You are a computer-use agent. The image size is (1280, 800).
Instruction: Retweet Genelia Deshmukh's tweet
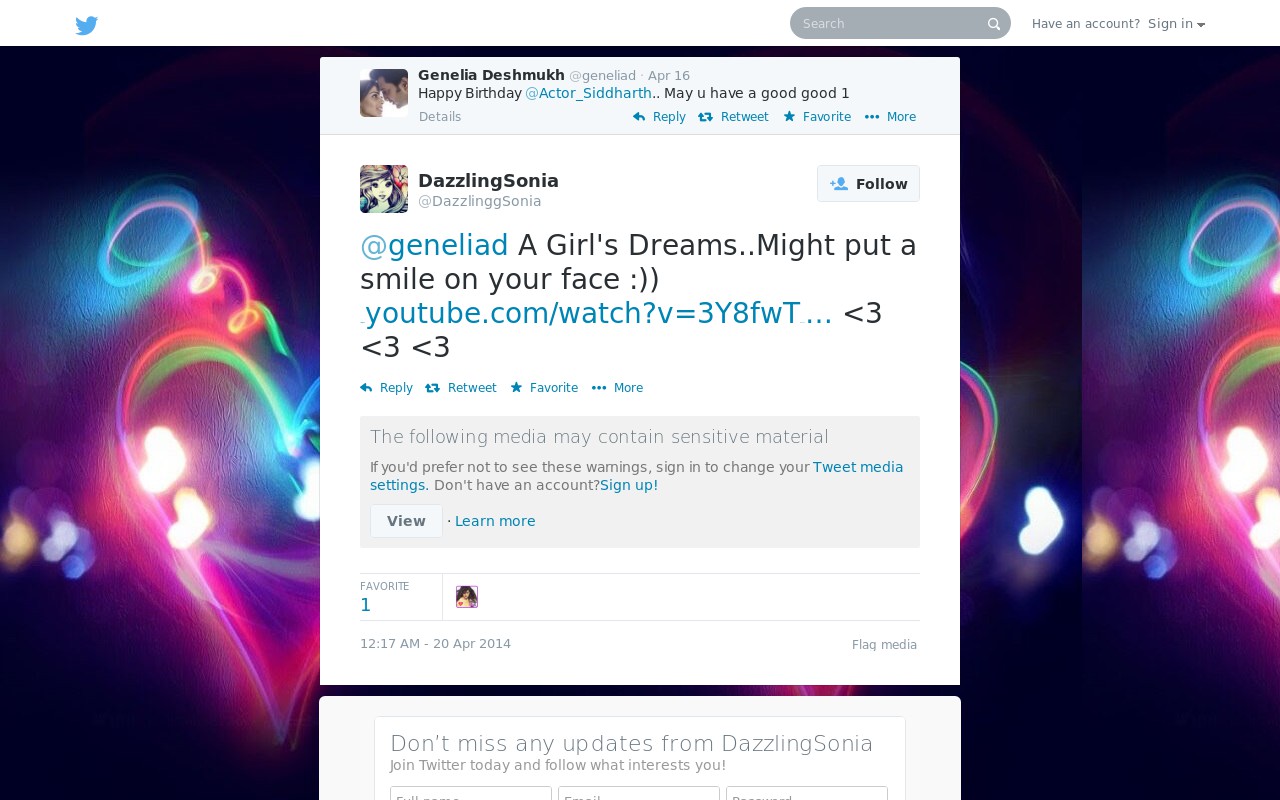coord(733,117)
